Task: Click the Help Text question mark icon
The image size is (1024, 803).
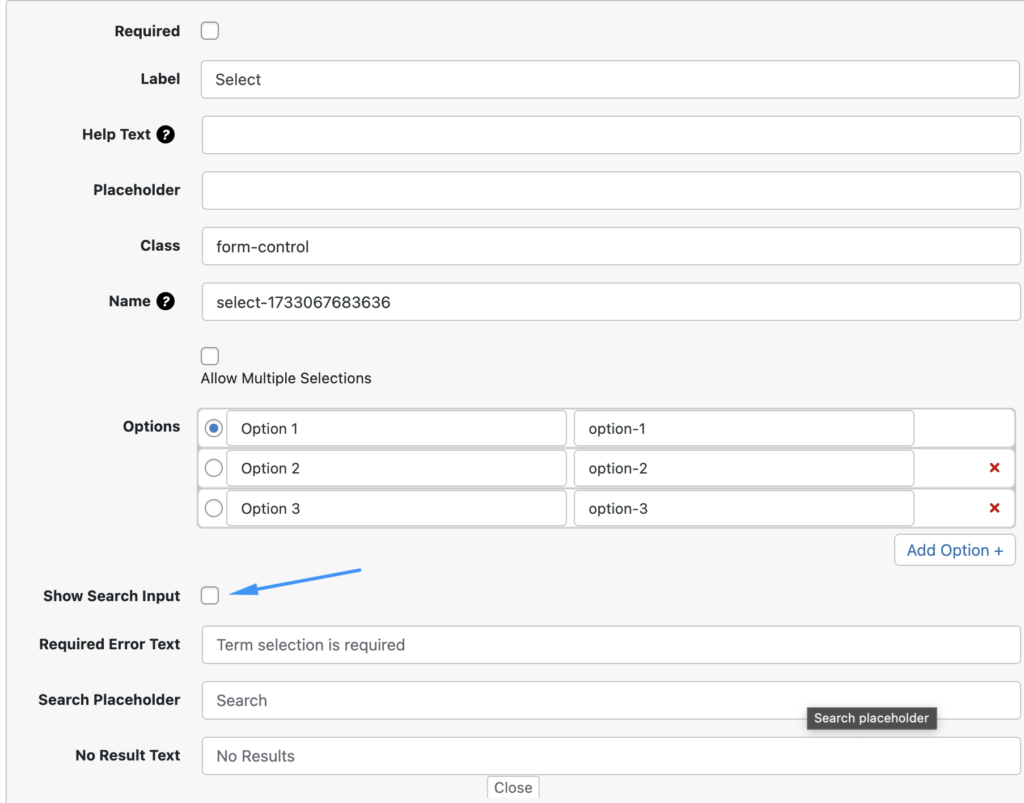Action: (x=166, y=135)
